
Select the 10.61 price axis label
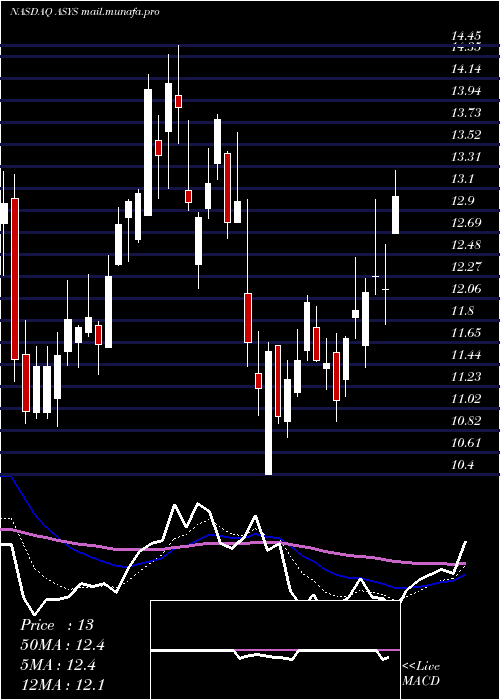coord(467,443)
